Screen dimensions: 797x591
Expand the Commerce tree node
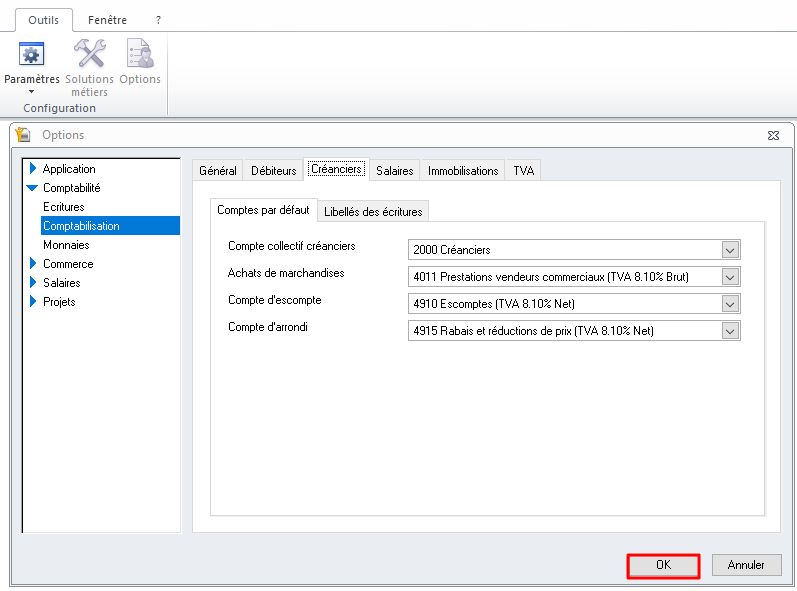(x=33, y=264)
